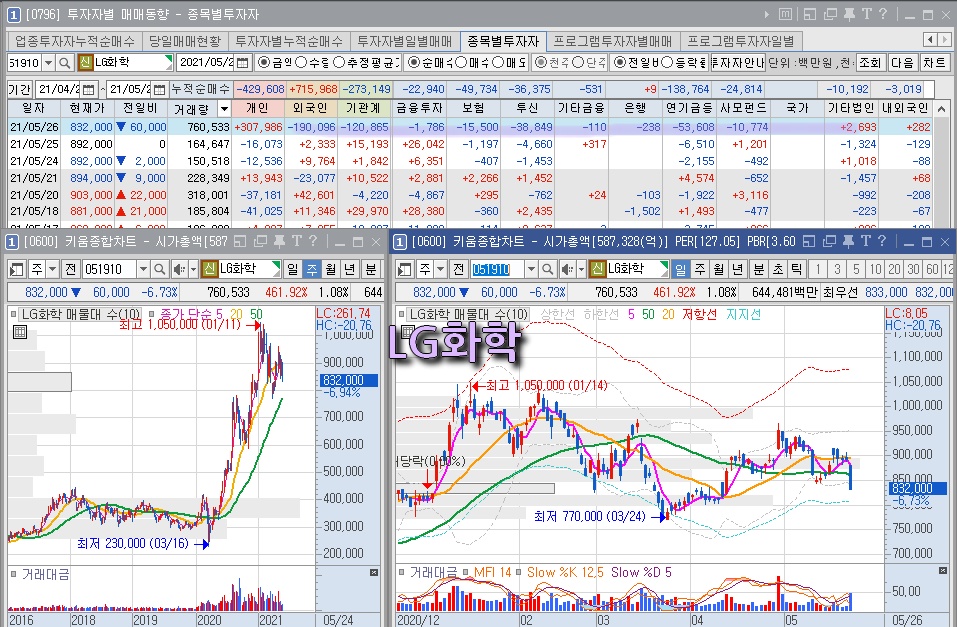Open 051910 code dropdown in right daily chart
The height and width of the screenshot is (627, 957).
pos(531,269)
